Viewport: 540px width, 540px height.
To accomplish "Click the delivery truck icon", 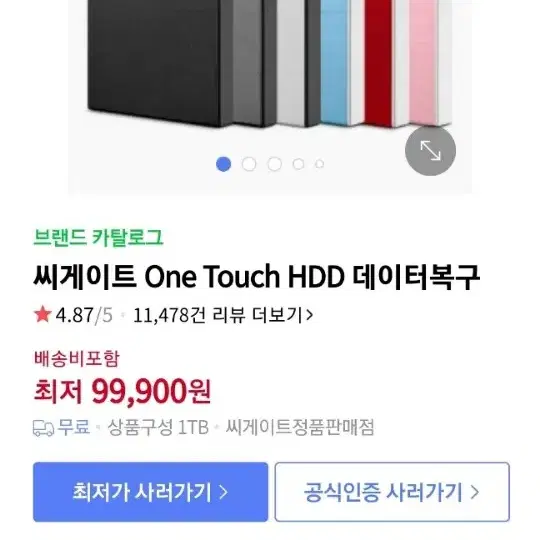I will [x=43, y=428].
